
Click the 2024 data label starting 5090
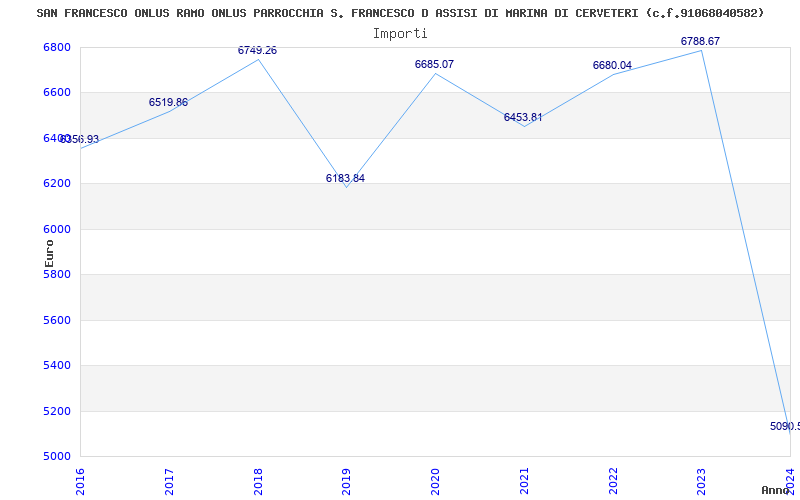tap(785, 427)
